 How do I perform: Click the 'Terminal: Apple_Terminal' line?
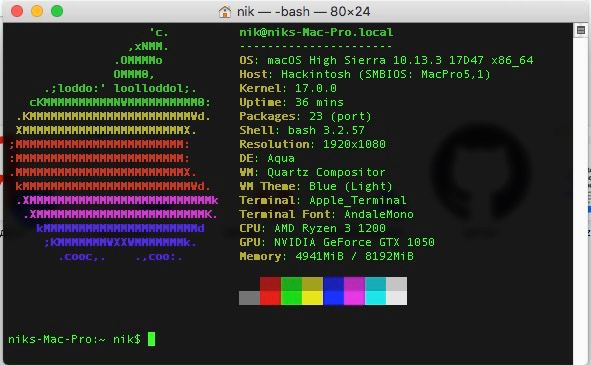pyautogui.click(x=323, y=200)
